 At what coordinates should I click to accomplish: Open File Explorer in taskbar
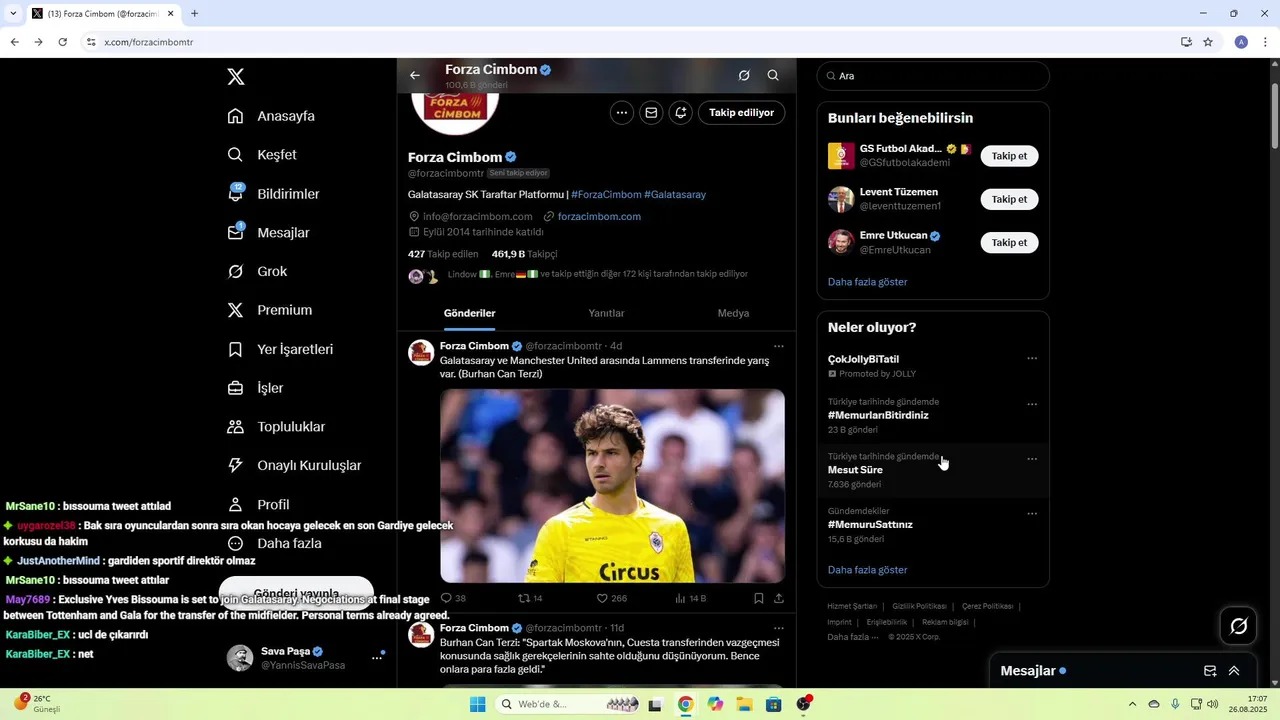744,704
